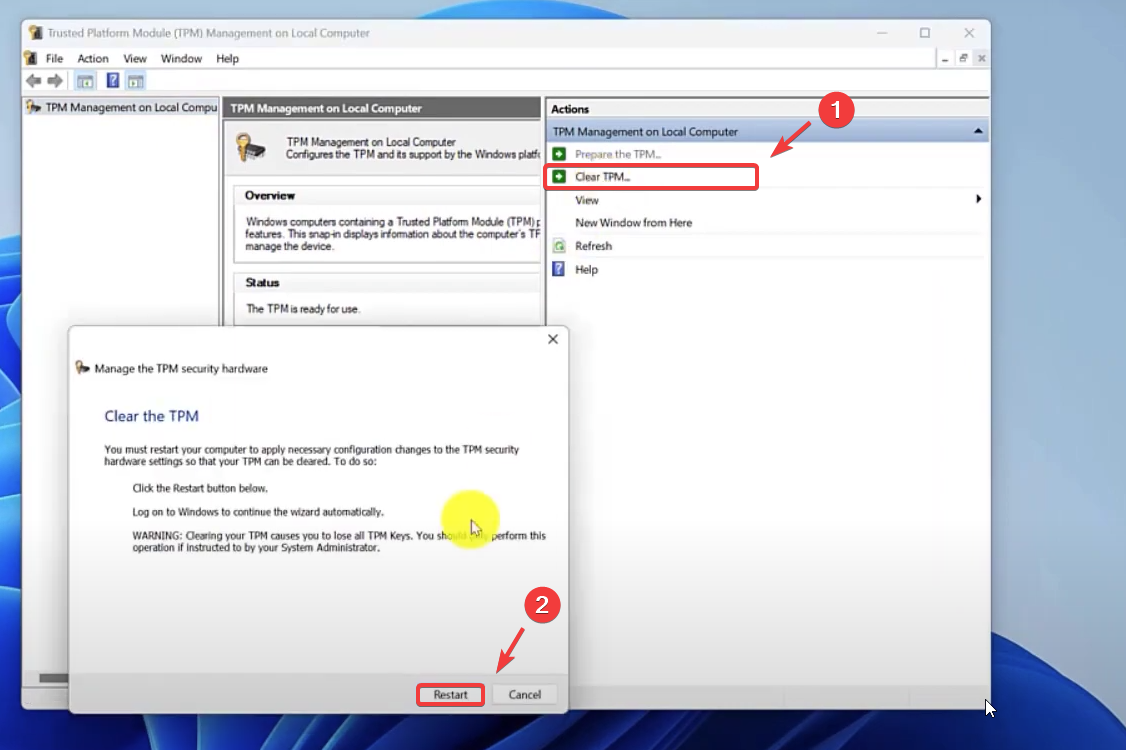Click Refresh in Actions pane
The width and height of the screenshot is (1126, 750).
click(x=593, y=246)
